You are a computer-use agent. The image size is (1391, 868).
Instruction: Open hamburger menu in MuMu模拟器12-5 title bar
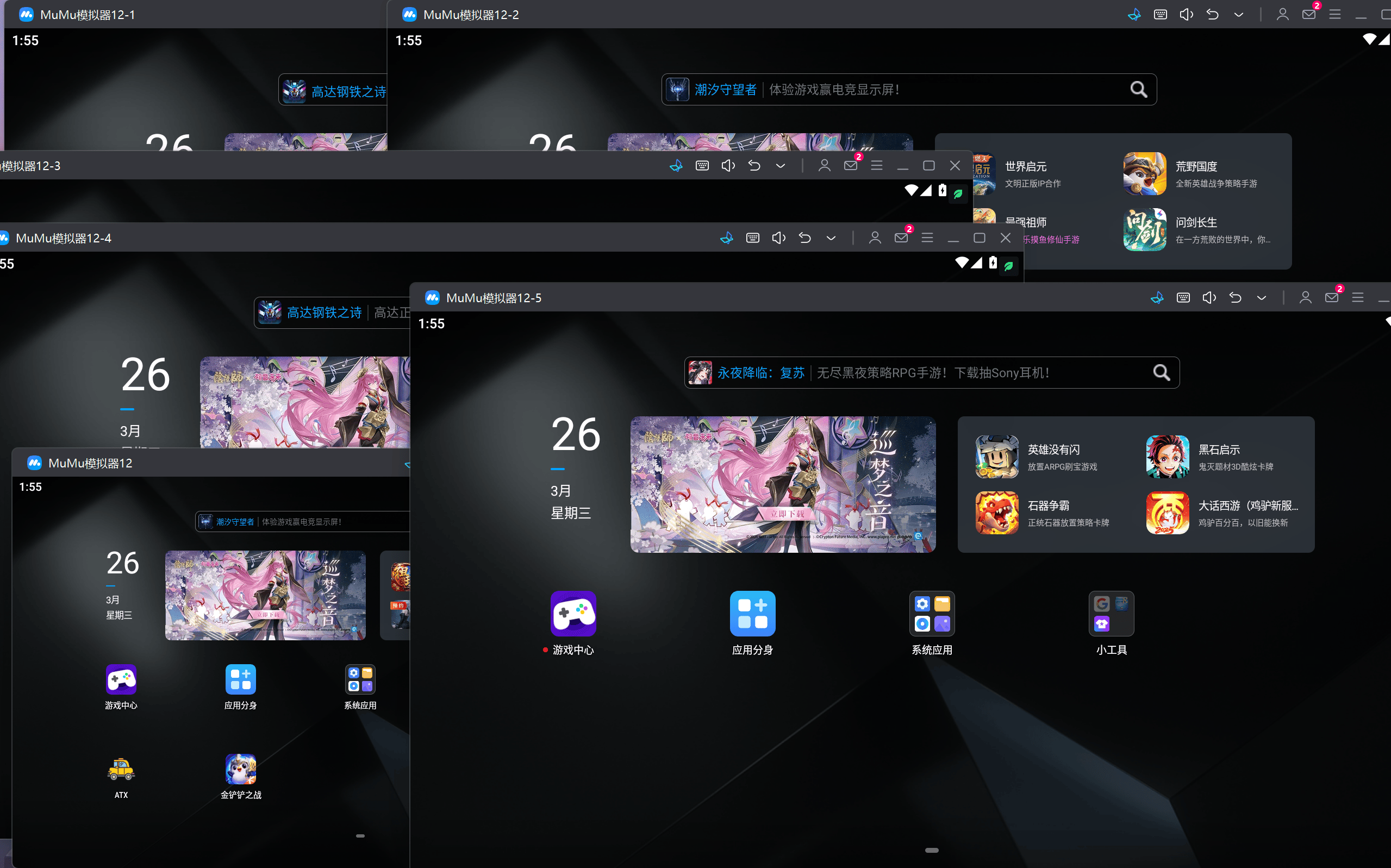click(x=1357, y=297)
